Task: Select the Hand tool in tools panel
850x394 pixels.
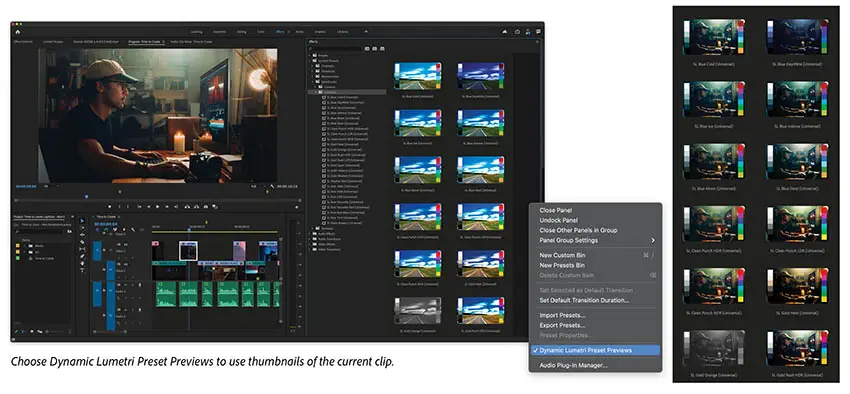Action: click(x=82, y=263)
